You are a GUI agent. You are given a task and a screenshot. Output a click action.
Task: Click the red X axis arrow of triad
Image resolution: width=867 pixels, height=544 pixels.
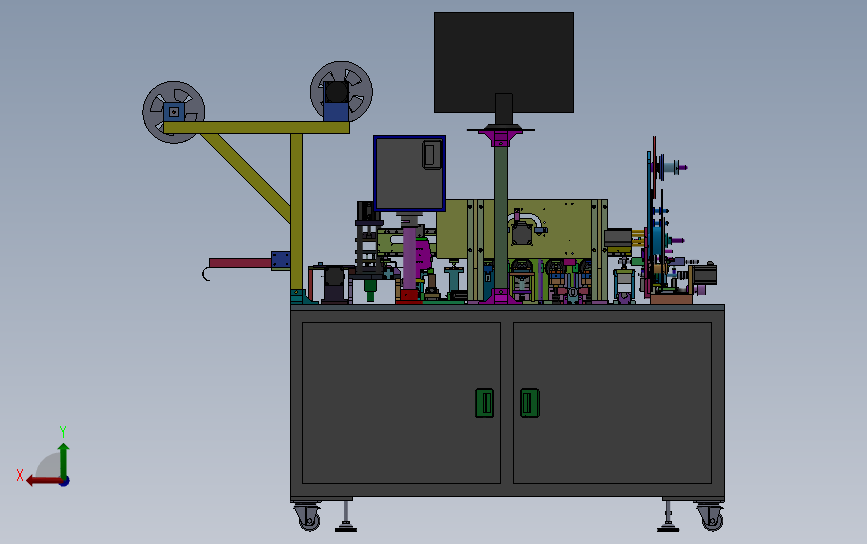[x=44, y=481]
